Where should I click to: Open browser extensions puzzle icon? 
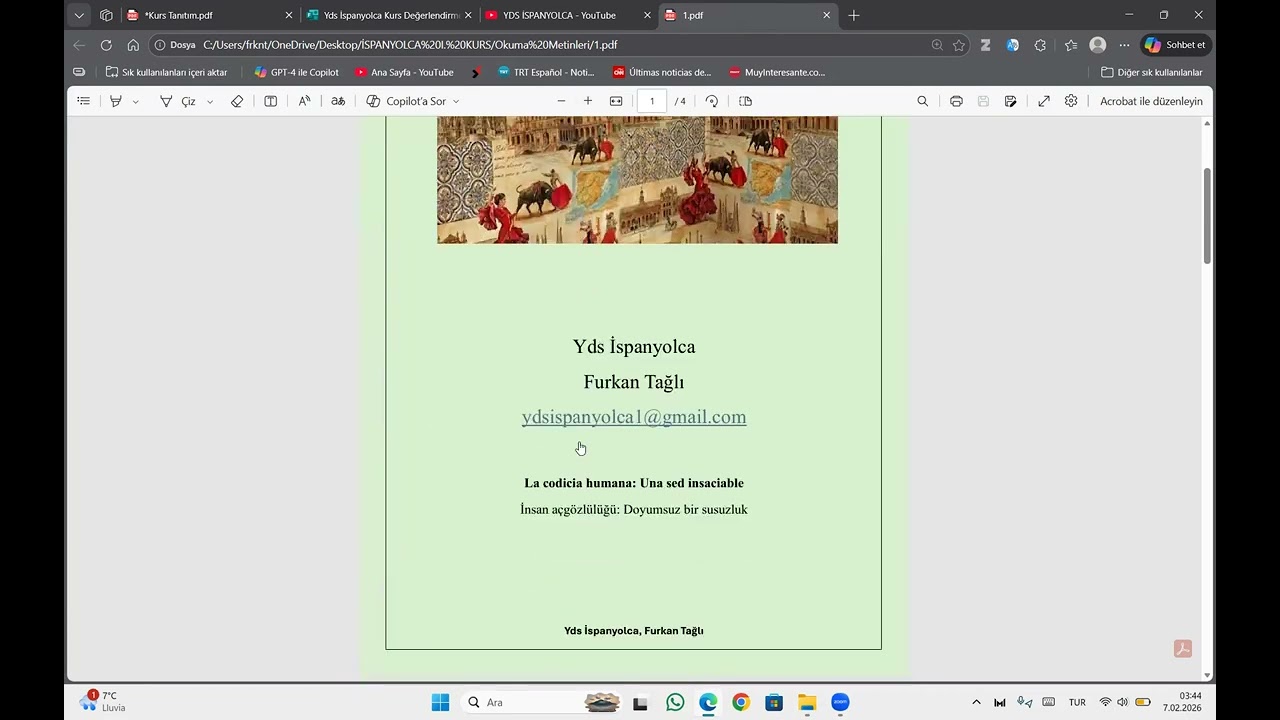(1040, 45)
